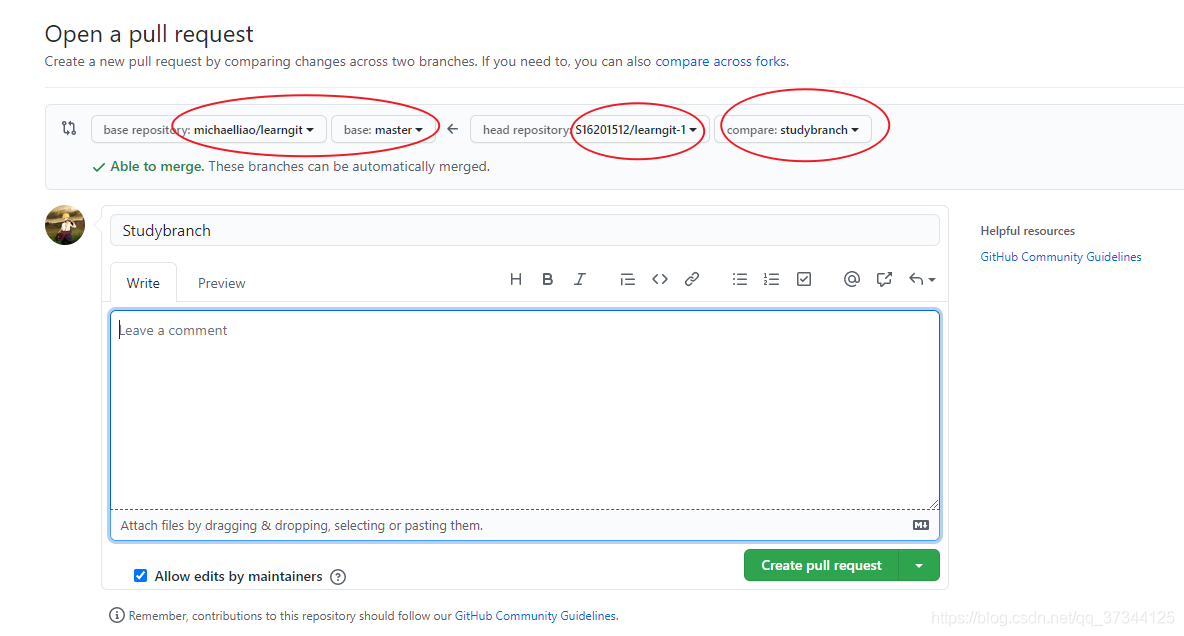Insert a numbered list
Image resolution: width=1184 pixels, height=636 pixels.
771,279
